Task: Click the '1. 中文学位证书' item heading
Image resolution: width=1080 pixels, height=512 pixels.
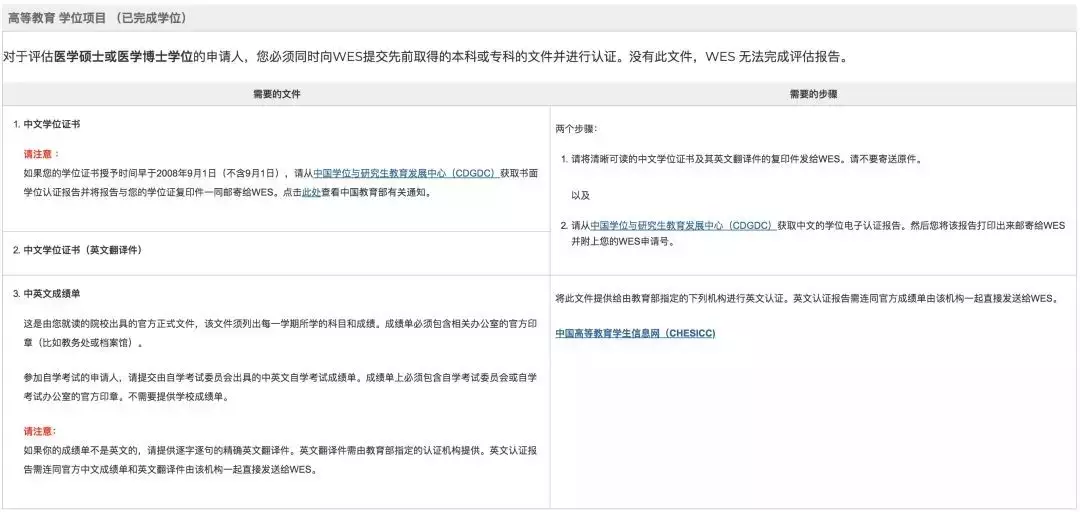Action: [x=47, y=124]
